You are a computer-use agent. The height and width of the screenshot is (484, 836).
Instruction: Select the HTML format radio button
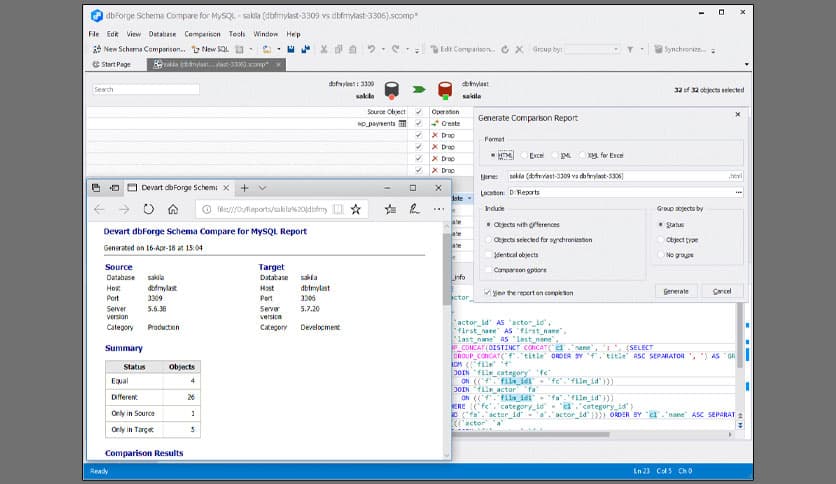tap(493, 155)
